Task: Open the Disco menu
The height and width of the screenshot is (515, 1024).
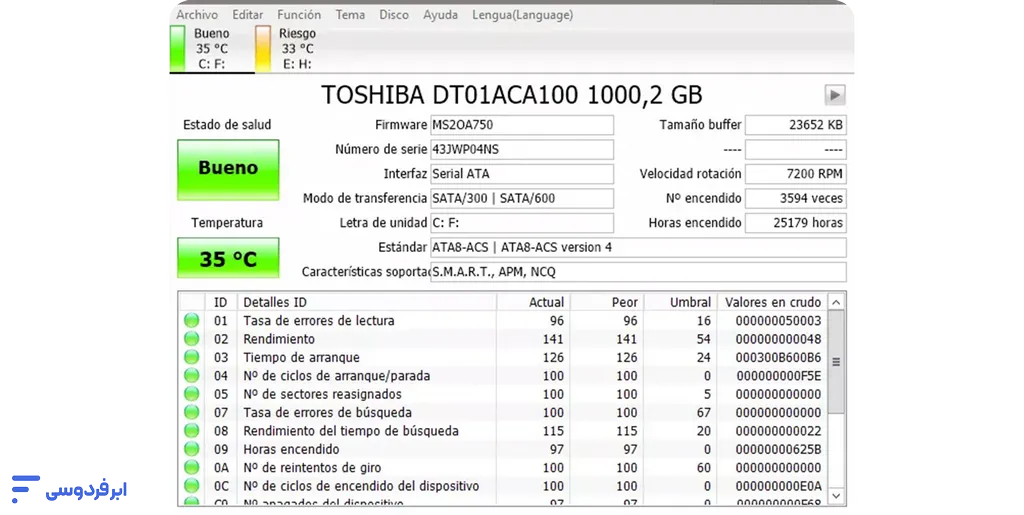Action: click(x=394, y=14)
